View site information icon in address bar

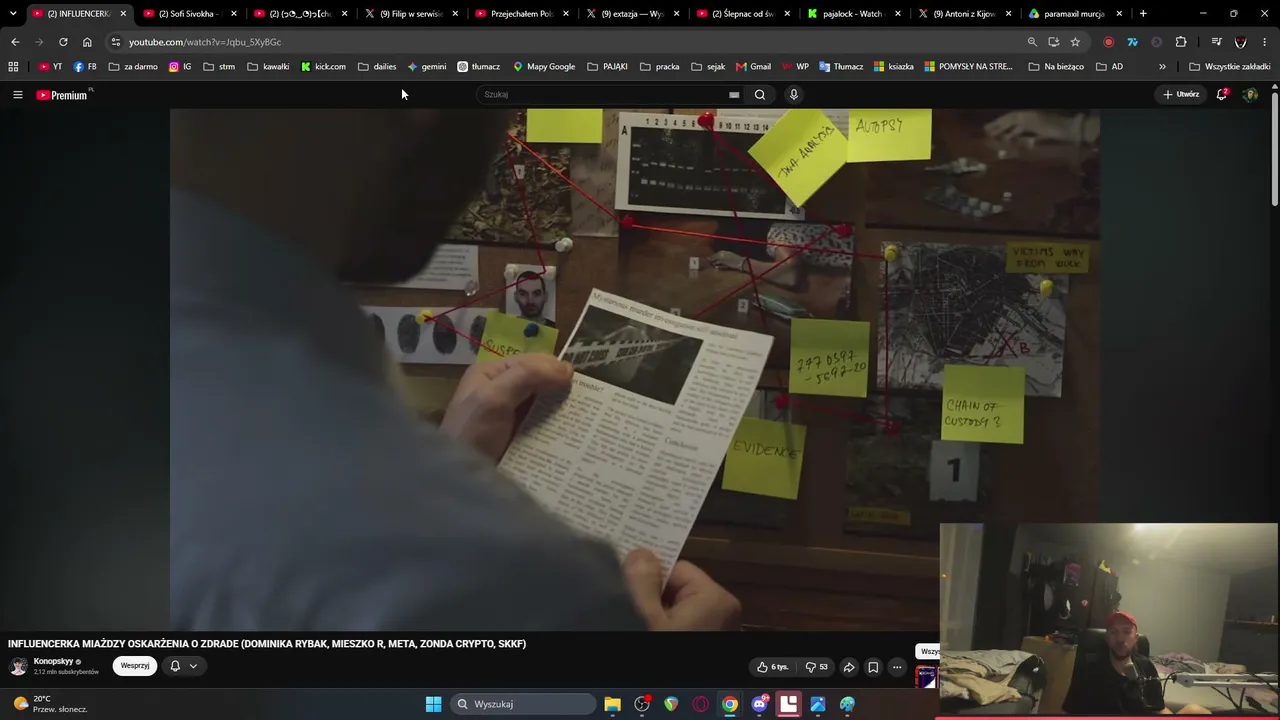click(116, 42)
